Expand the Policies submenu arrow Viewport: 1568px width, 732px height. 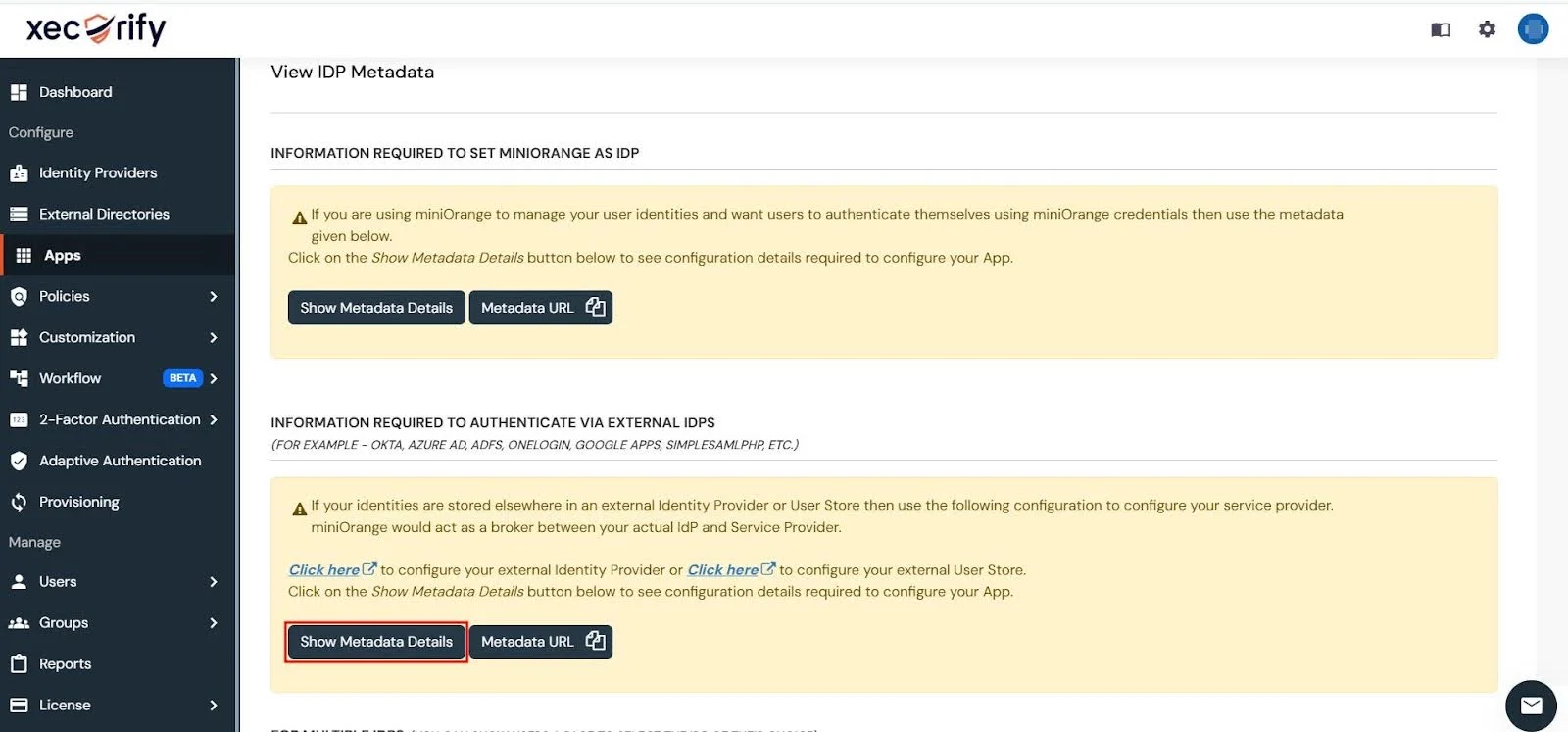(x=214, y=296)
